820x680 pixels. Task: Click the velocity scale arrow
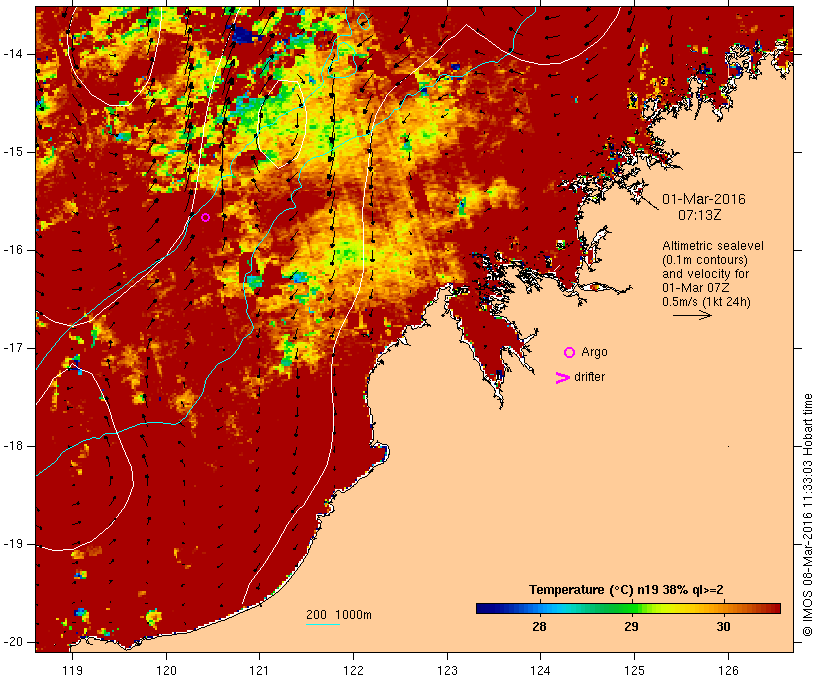click(692, 315)
